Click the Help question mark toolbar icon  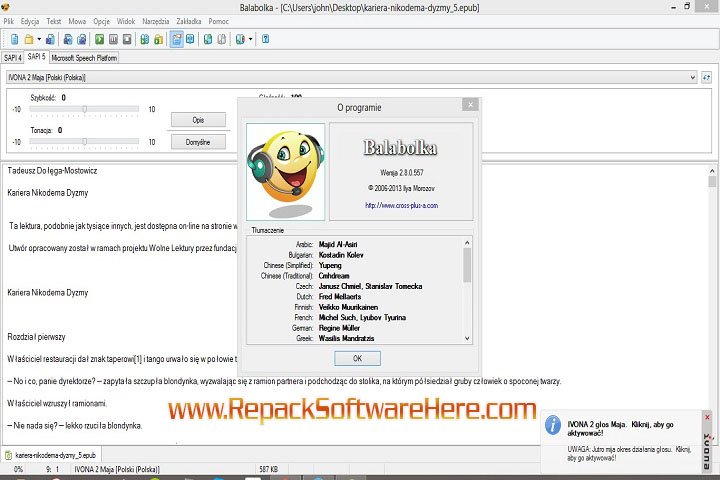tap(265, 40)
